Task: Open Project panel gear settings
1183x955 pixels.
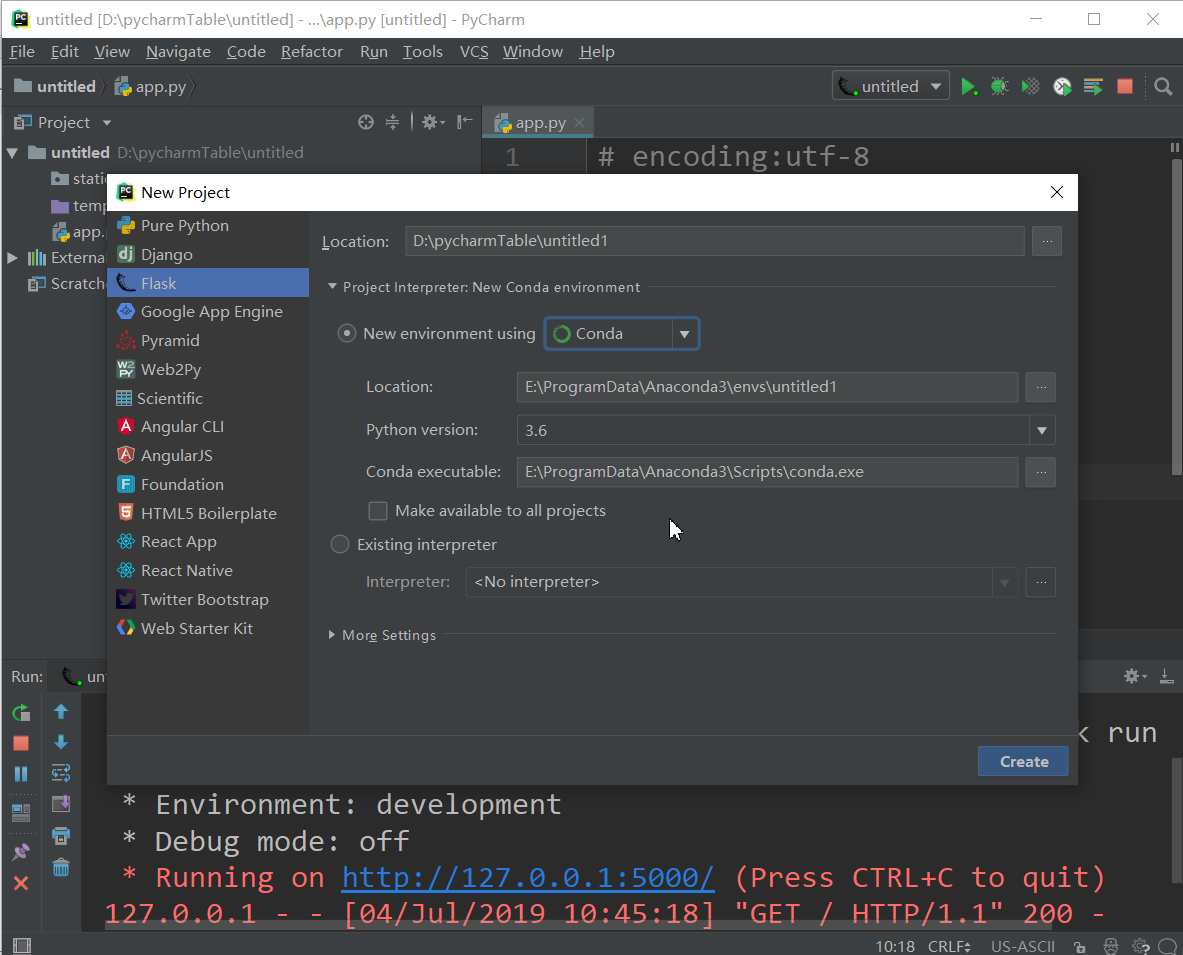Action: pos(432,122)
